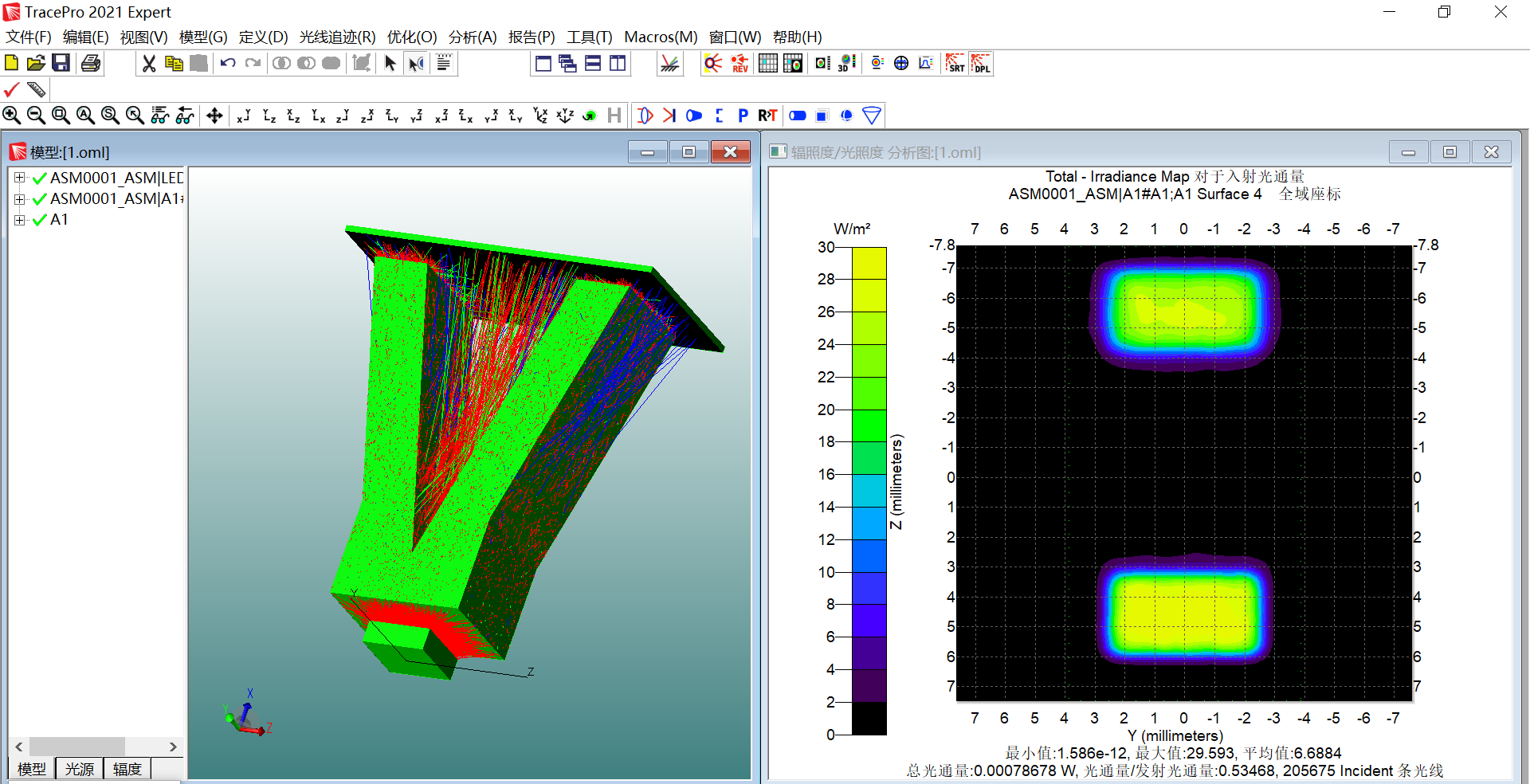This screenshot has height=784, width=1530.
Task: Click the New file icon
Action: pyautogui.click(x=12, y=63)
